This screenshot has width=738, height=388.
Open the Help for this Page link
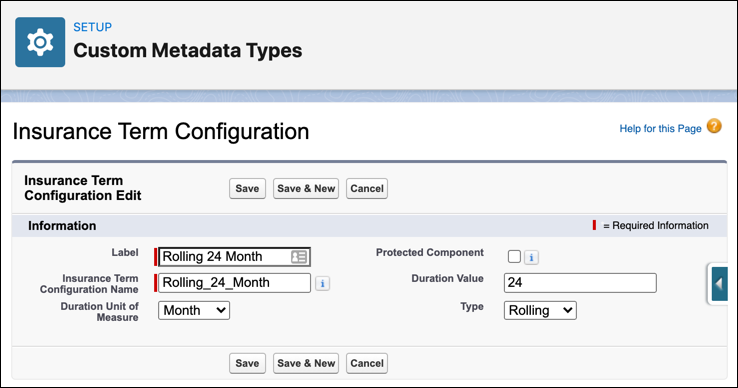(x=660, y=129)
